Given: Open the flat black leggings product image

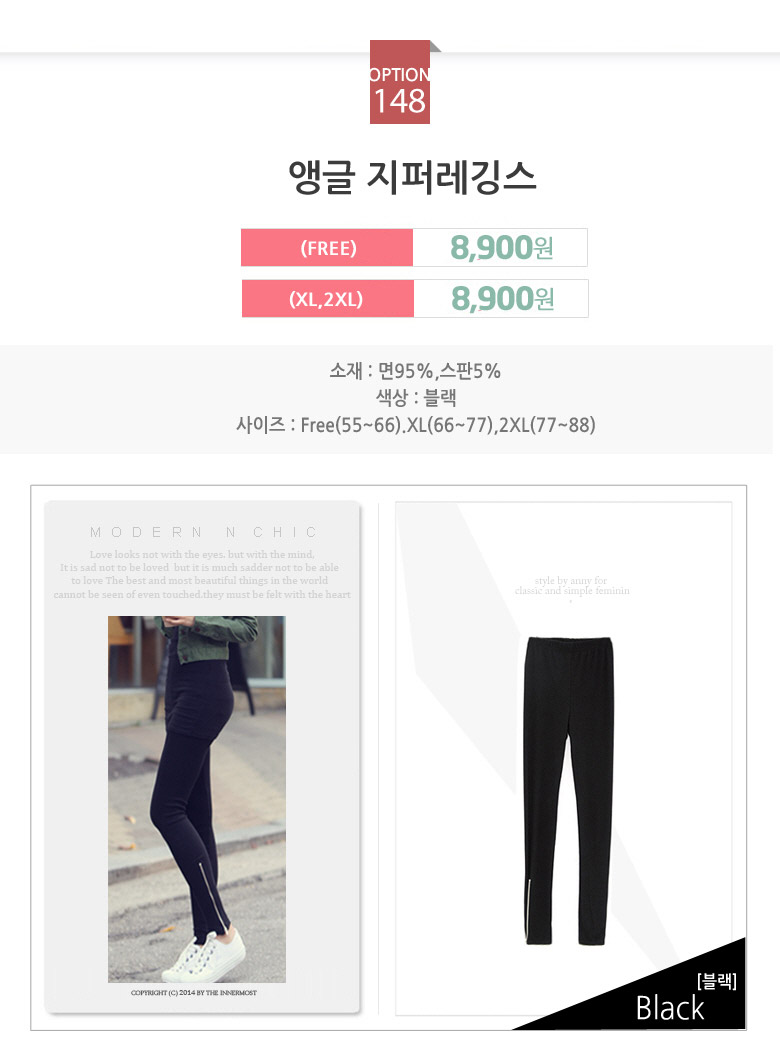Looking at the screenshot, I should [x=568, y=790].
